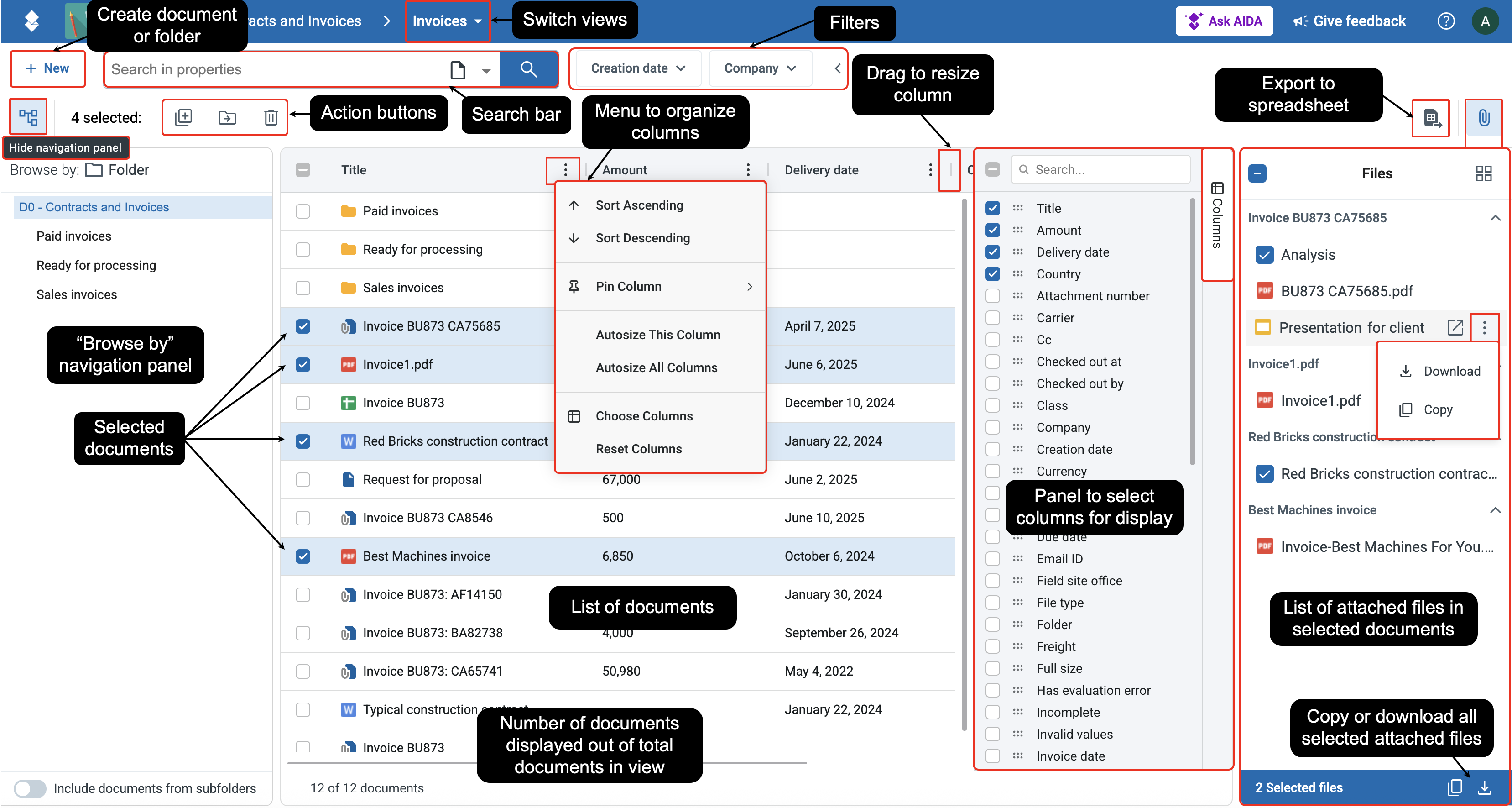Click the document list horizontal scrollbar
1512x808 pixels.
[x=547, y=763]
